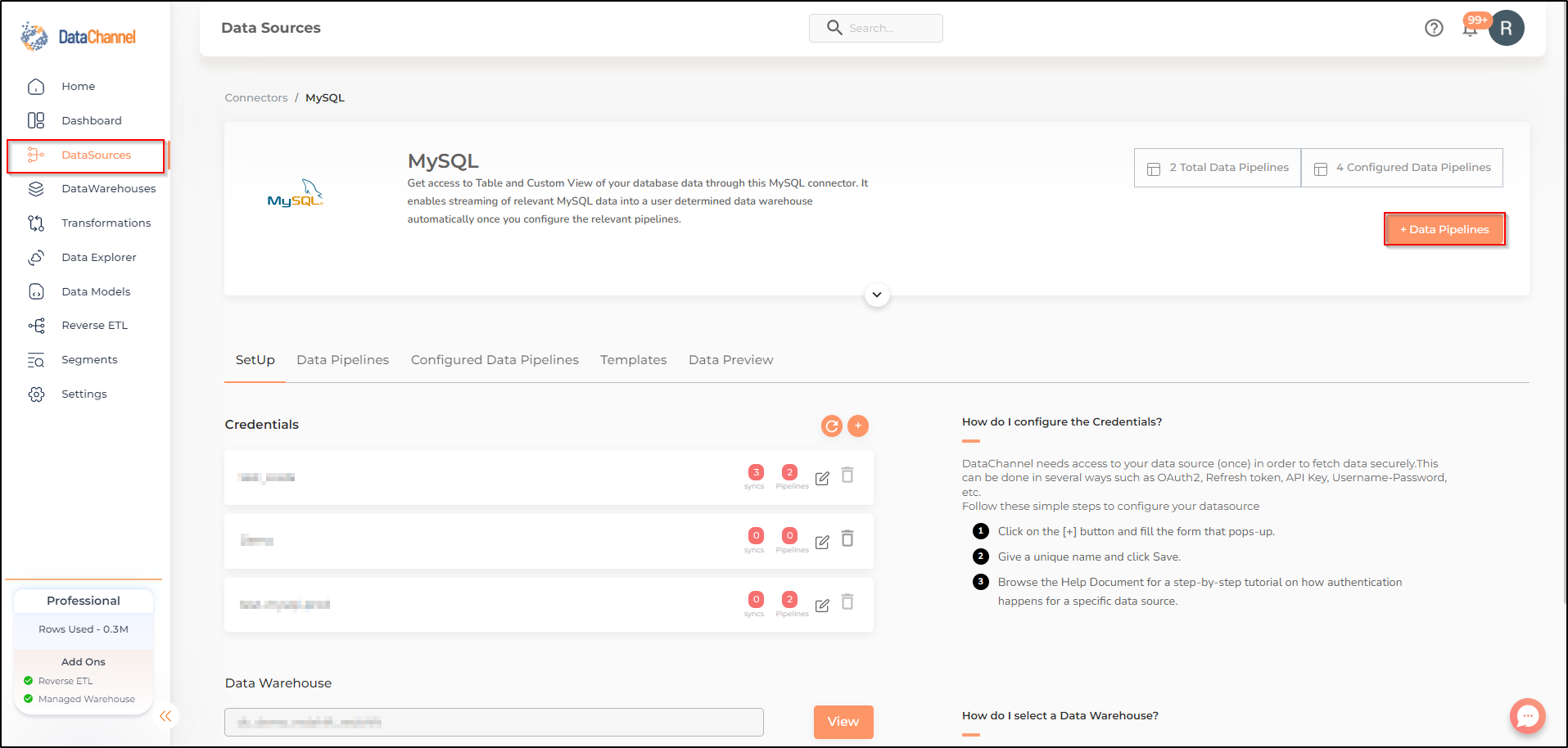Viewport: 1568px width, 748px height.
Task: Click the Settings gear icon
Action: 36,394
